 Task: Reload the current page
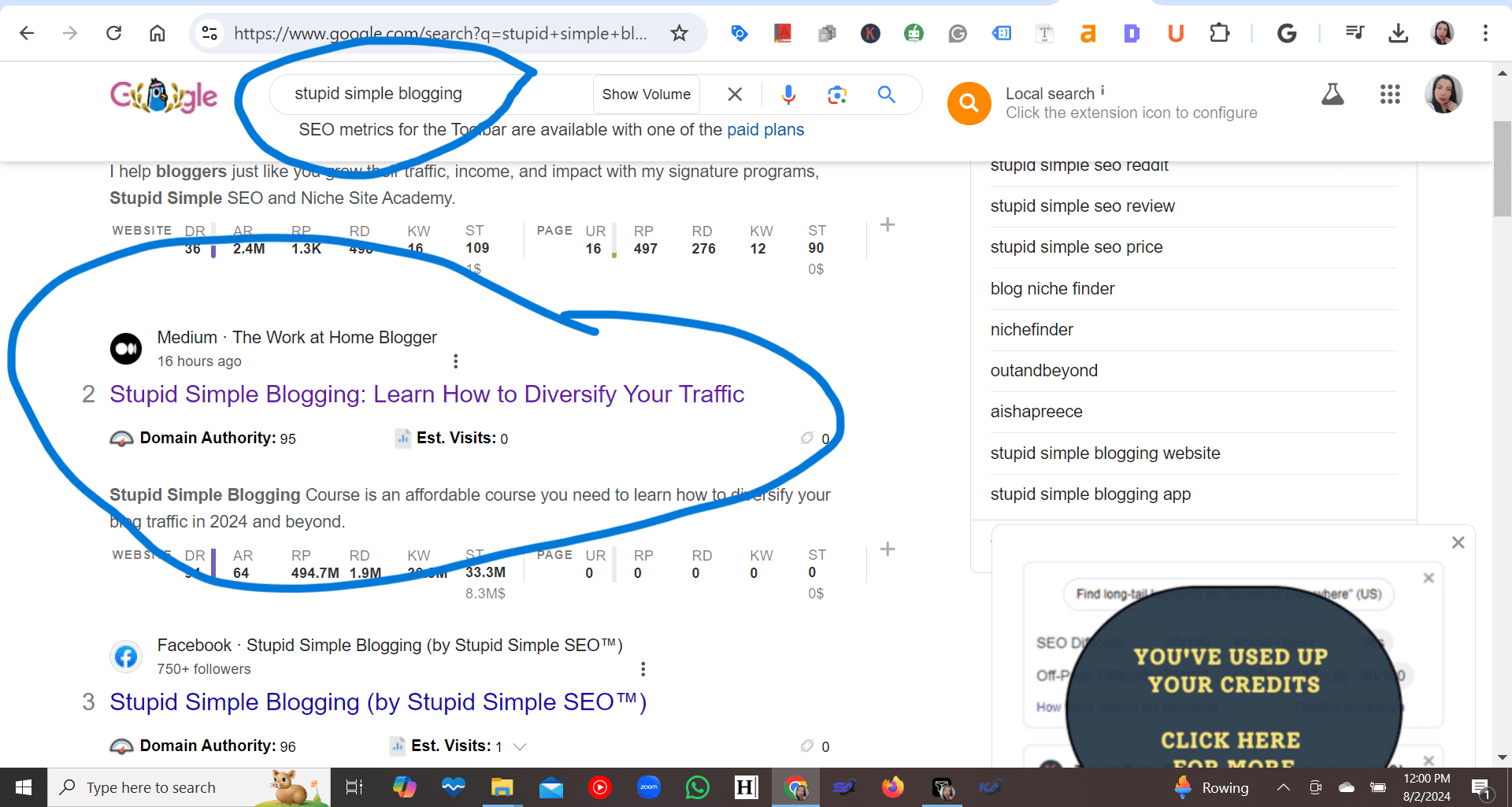coord(114,33)
